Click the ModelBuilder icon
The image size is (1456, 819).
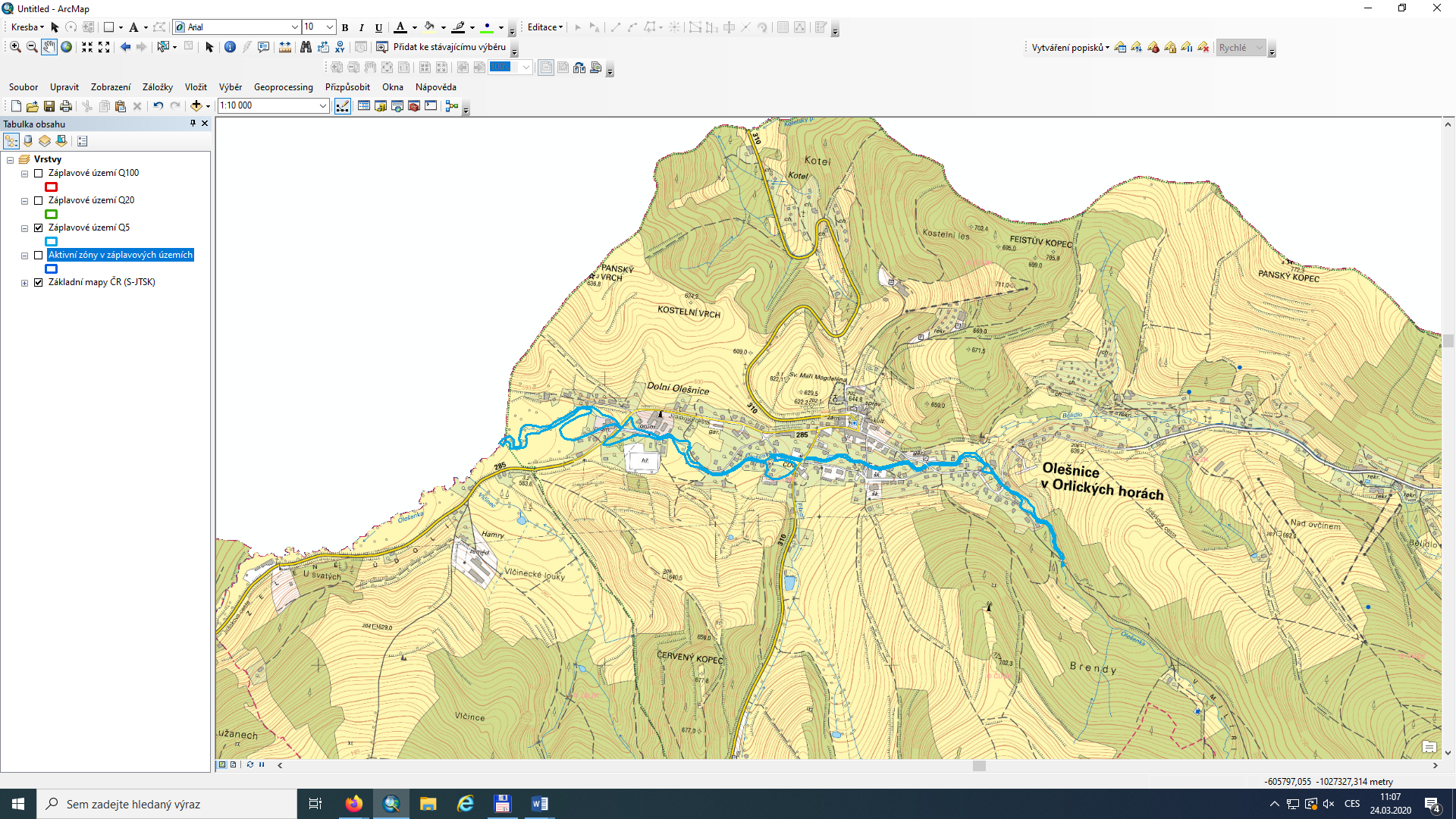click(x=452, y=106)
